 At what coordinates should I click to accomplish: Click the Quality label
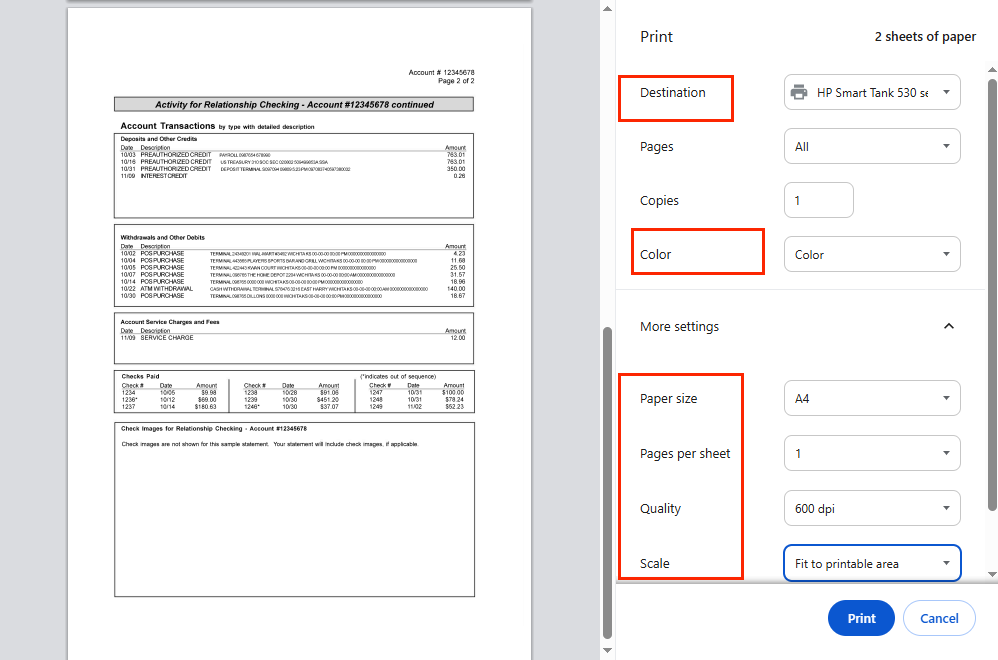[x=660, y=509]
